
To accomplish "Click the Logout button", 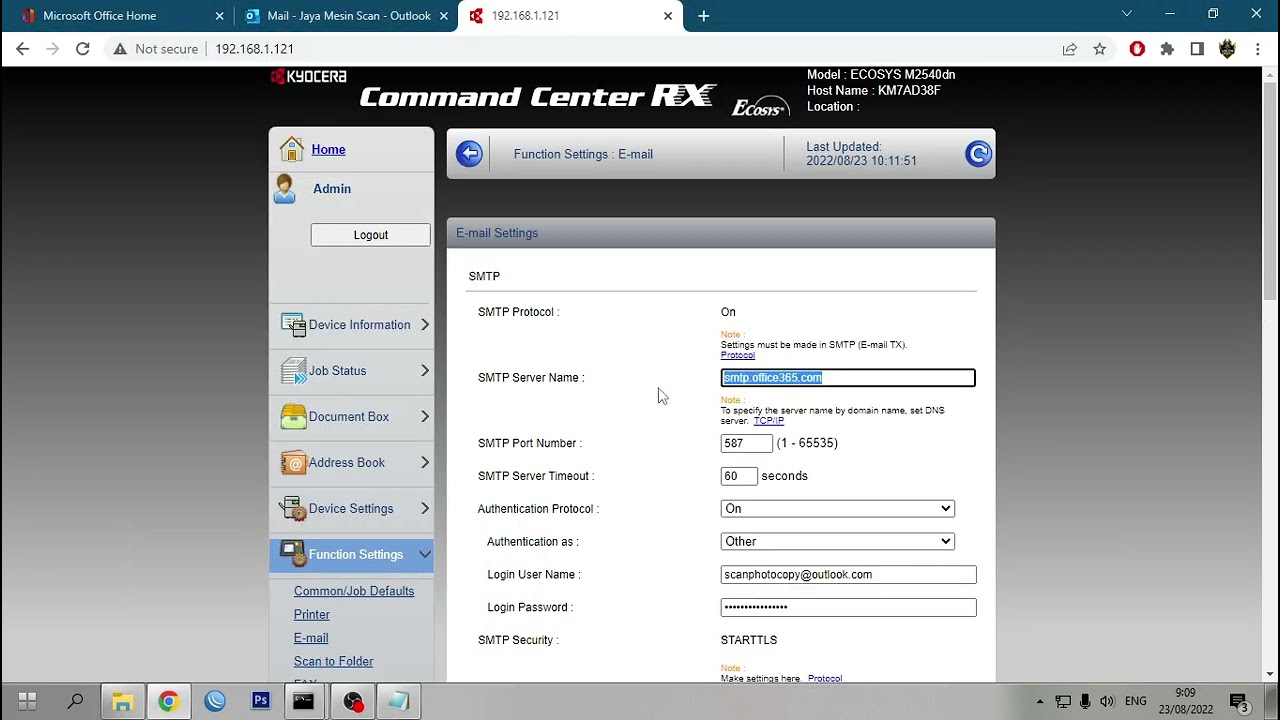I will tap(370, 235).
